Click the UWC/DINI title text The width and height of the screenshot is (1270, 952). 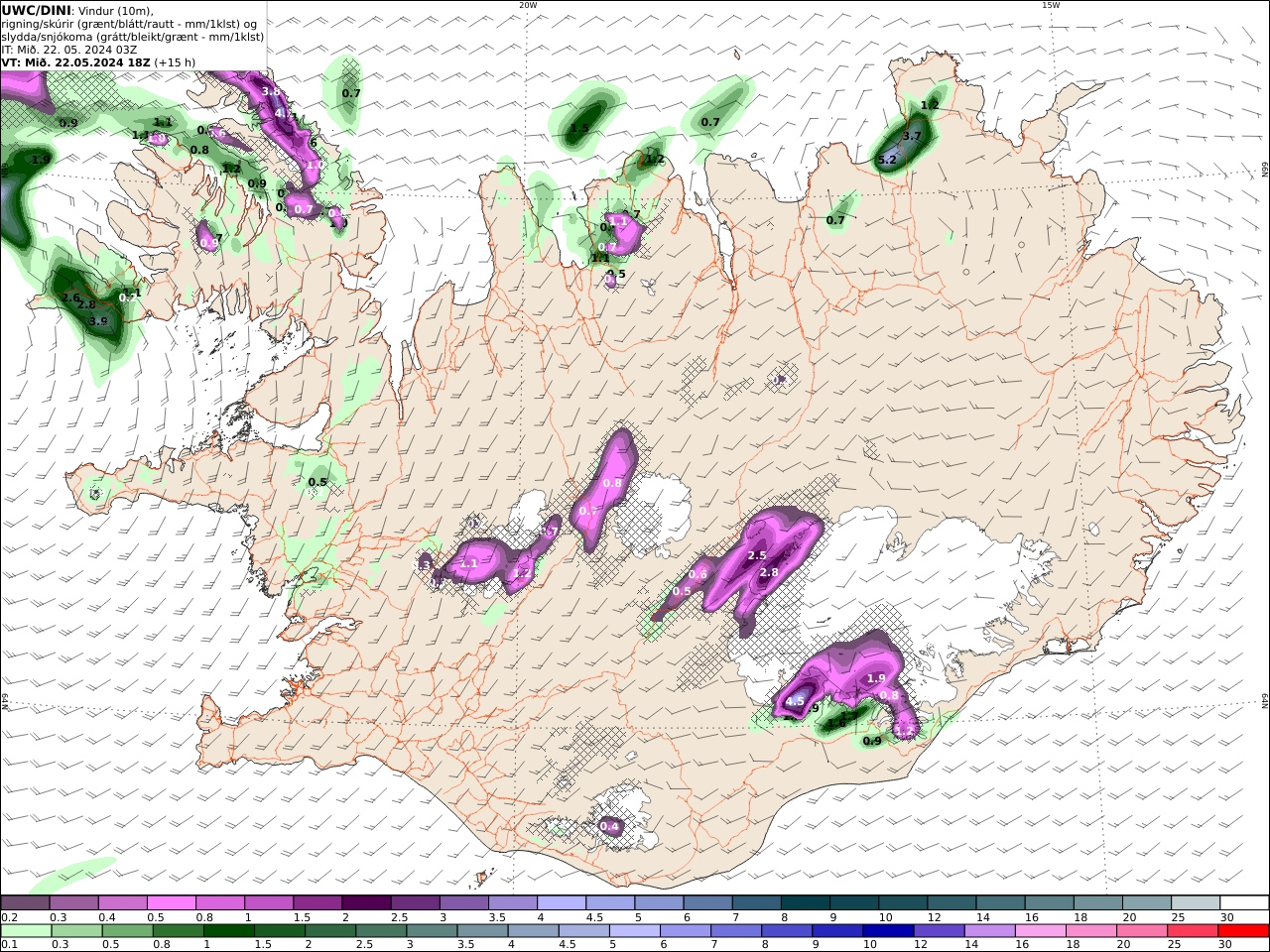[x=36, y=10]
